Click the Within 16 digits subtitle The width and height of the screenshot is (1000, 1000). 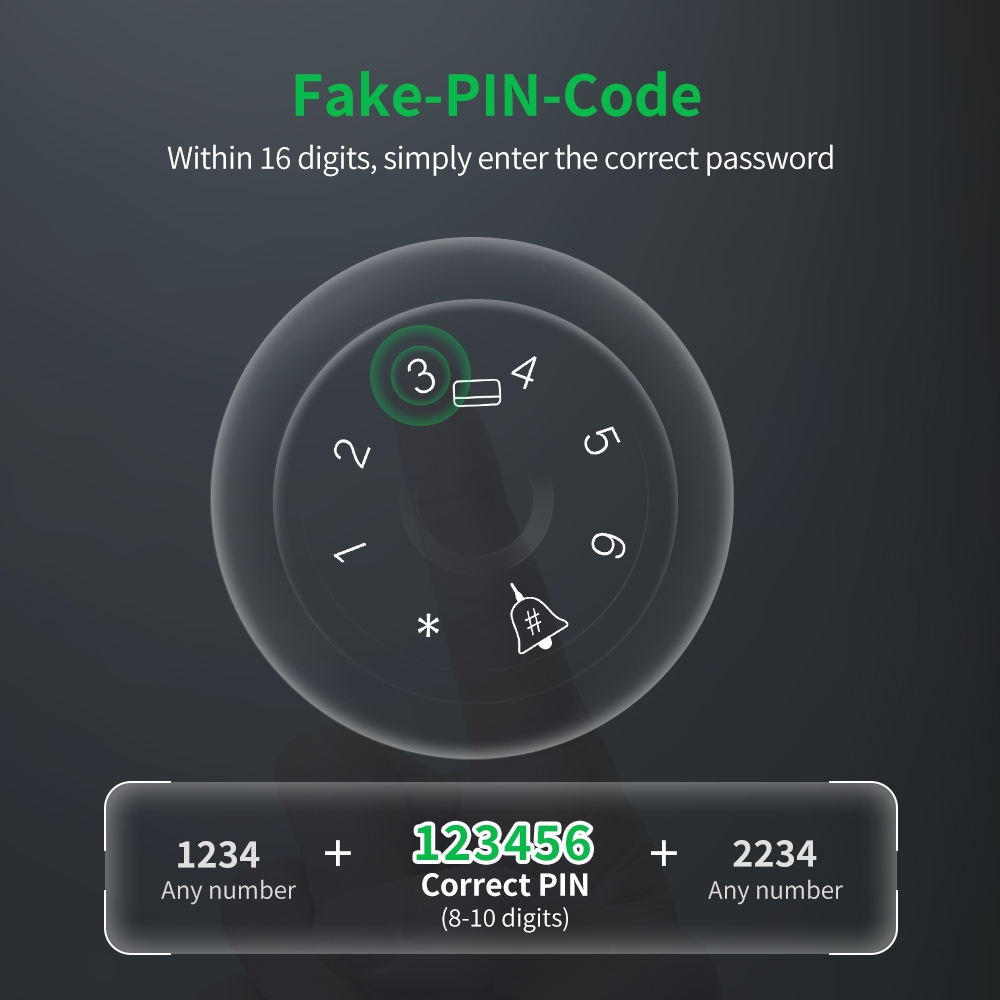(501, 158)
